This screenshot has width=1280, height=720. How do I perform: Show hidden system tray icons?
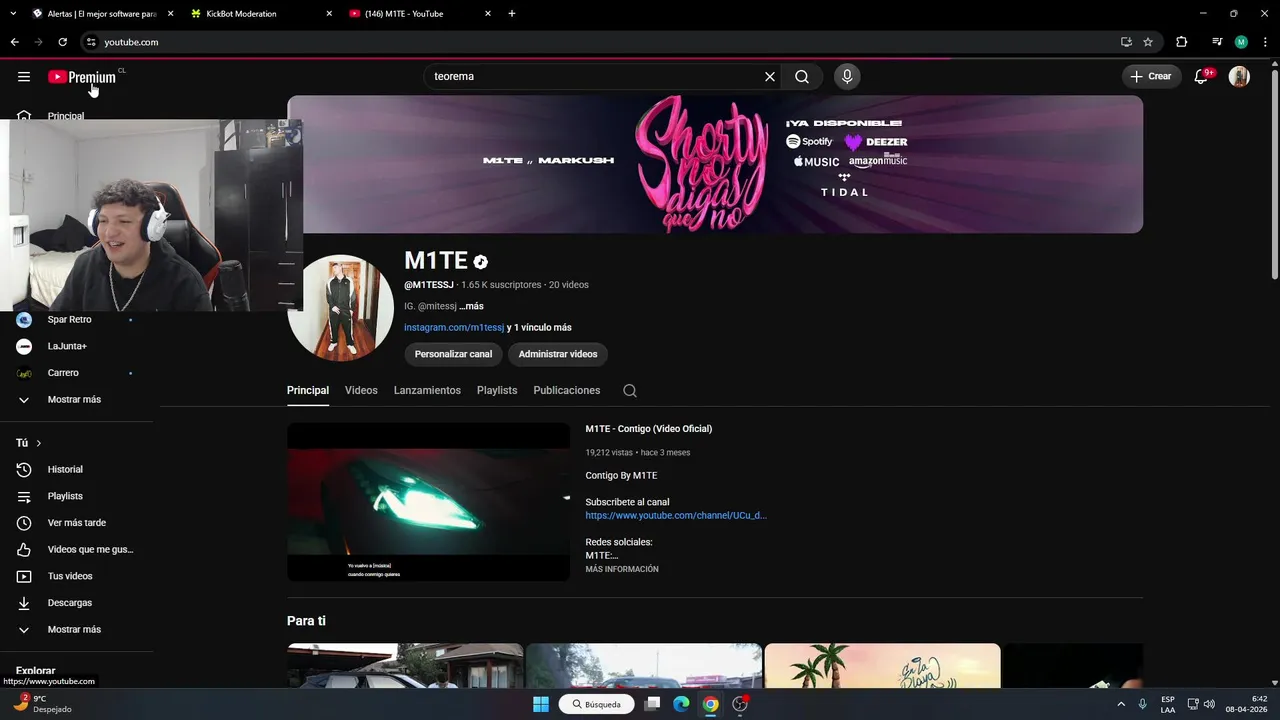tap(1120, 704)
